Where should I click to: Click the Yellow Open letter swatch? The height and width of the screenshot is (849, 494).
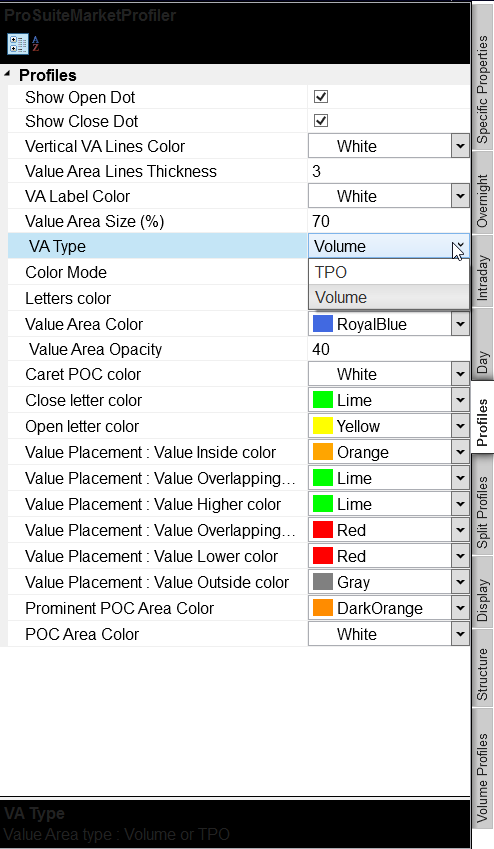click(x=323, y=426)
